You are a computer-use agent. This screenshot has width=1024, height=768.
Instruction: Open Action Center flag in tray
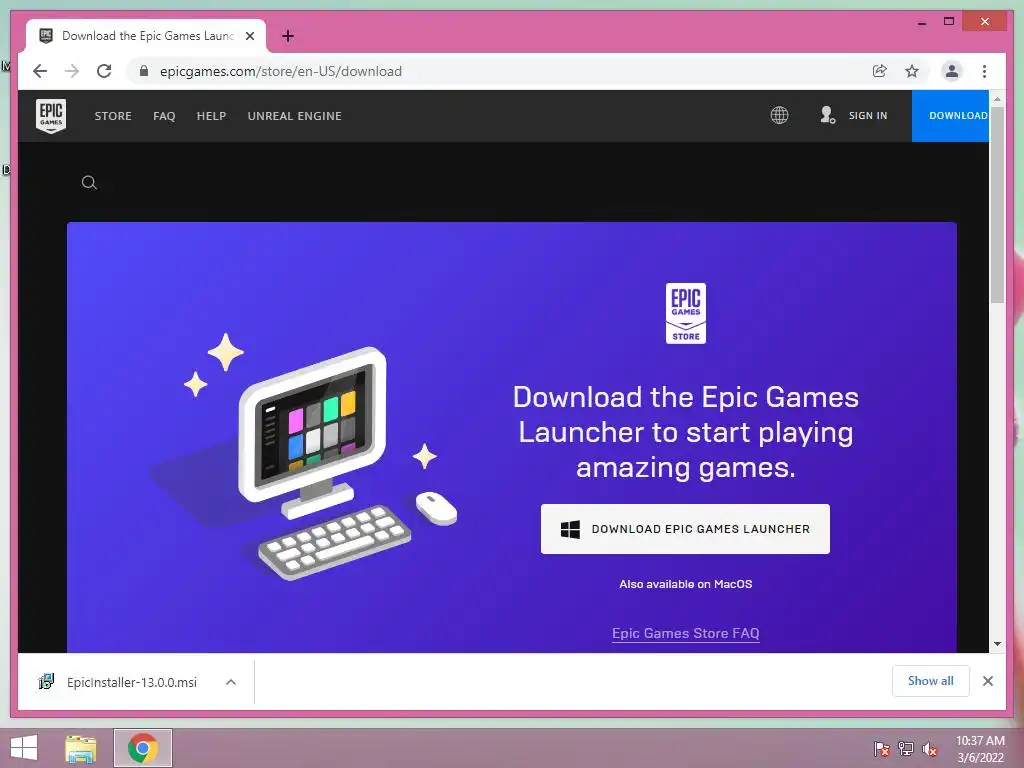tap(881, 748)
